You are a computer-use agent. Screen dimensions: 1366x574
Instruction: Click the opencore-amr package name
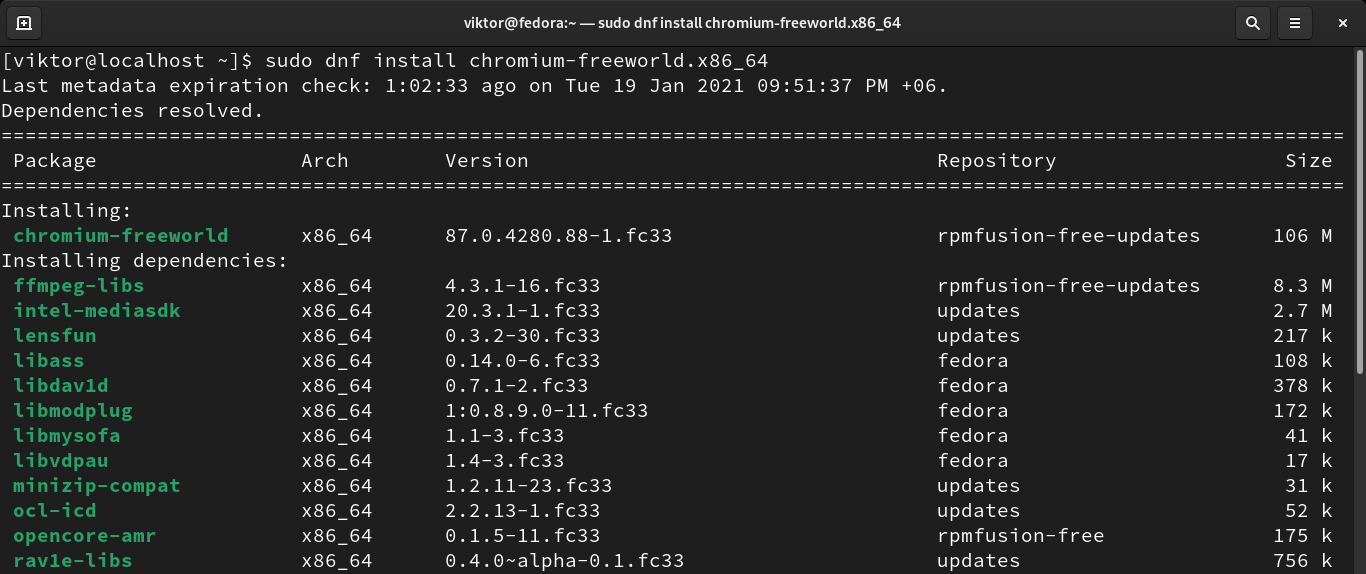pyautogui.click(x=85, y=536)
